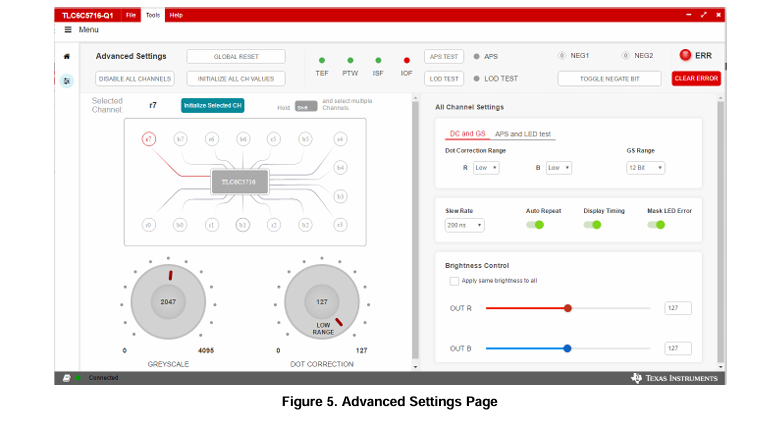Click the CLEAR ERROR button
This screenshot has width=767, height=428.
[x=695, y=78]
